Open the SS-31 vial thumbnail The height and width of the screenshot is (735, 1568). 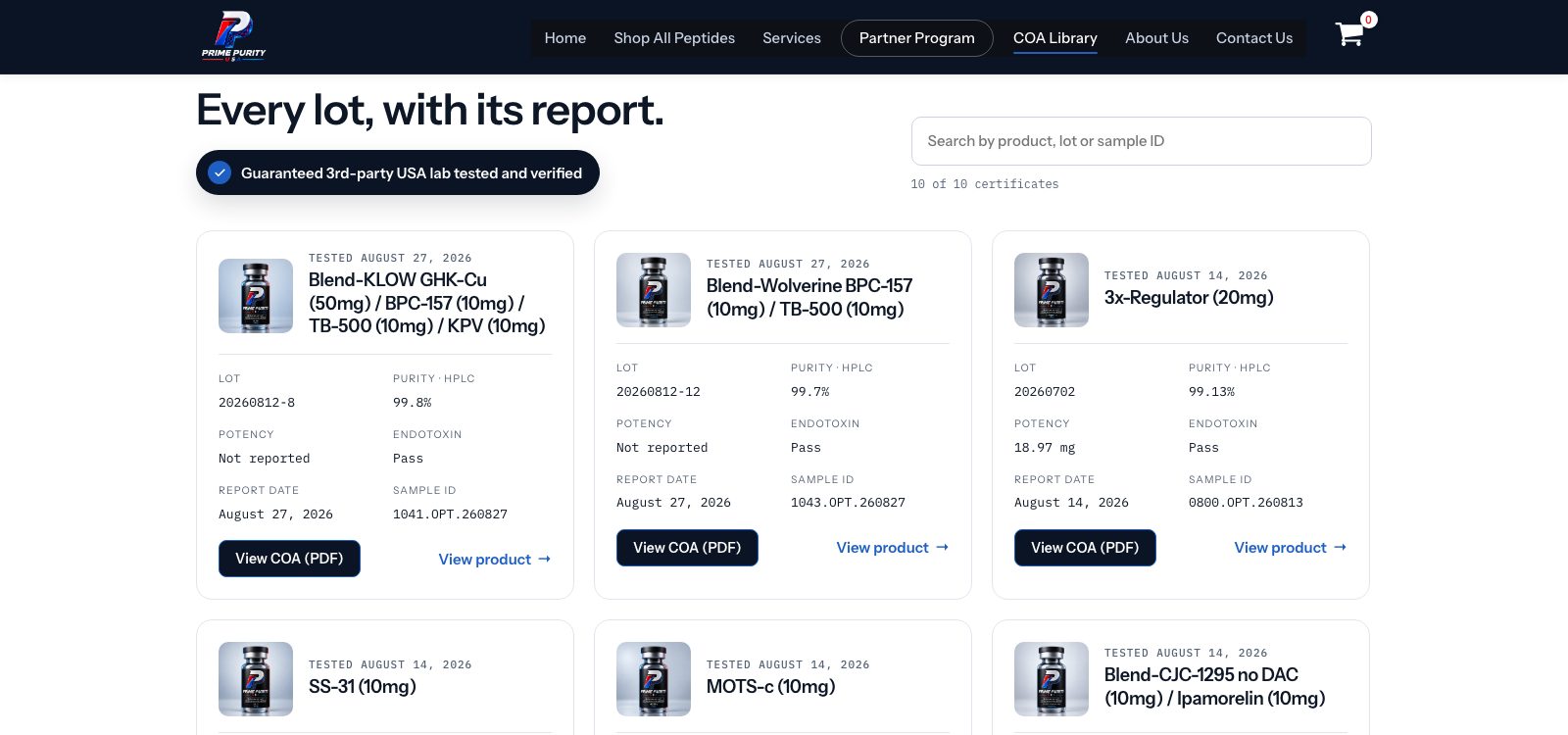tap(256, 679)
